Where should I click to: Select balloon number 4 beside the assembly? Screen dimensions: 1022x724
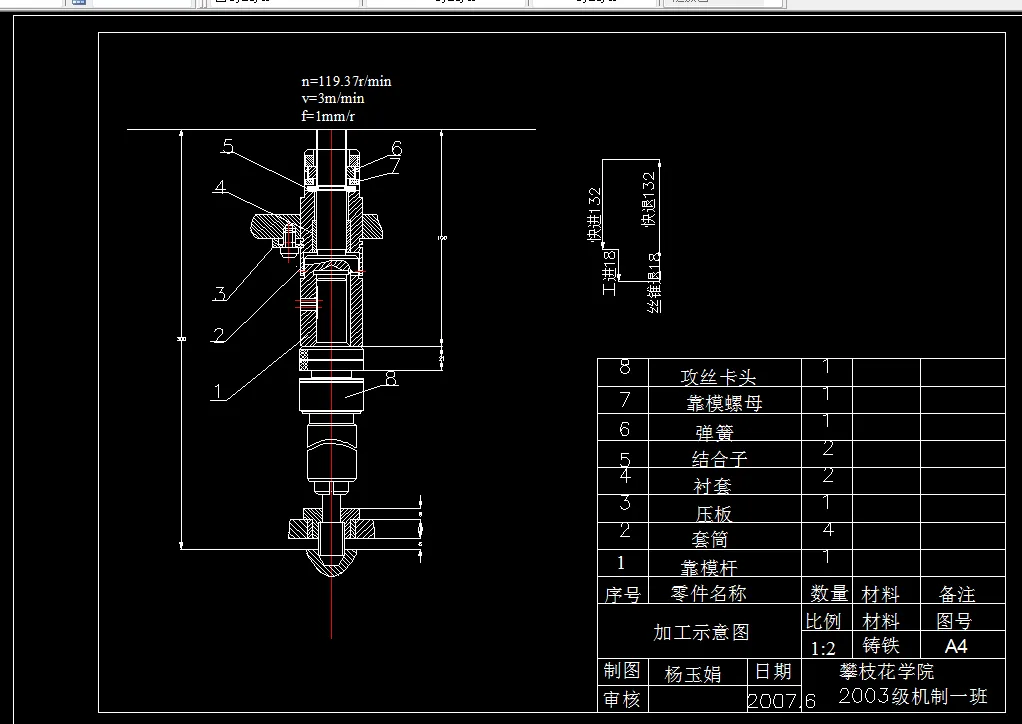[220, 187]
